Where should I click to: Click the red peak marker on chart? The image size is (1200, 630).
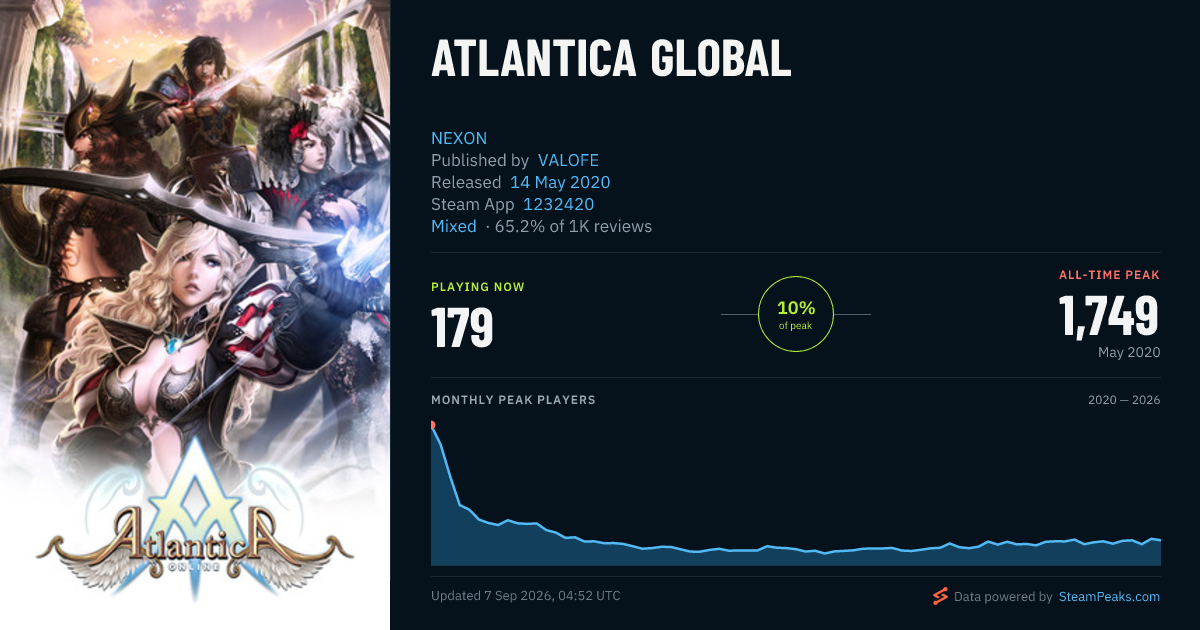point(432,424)
